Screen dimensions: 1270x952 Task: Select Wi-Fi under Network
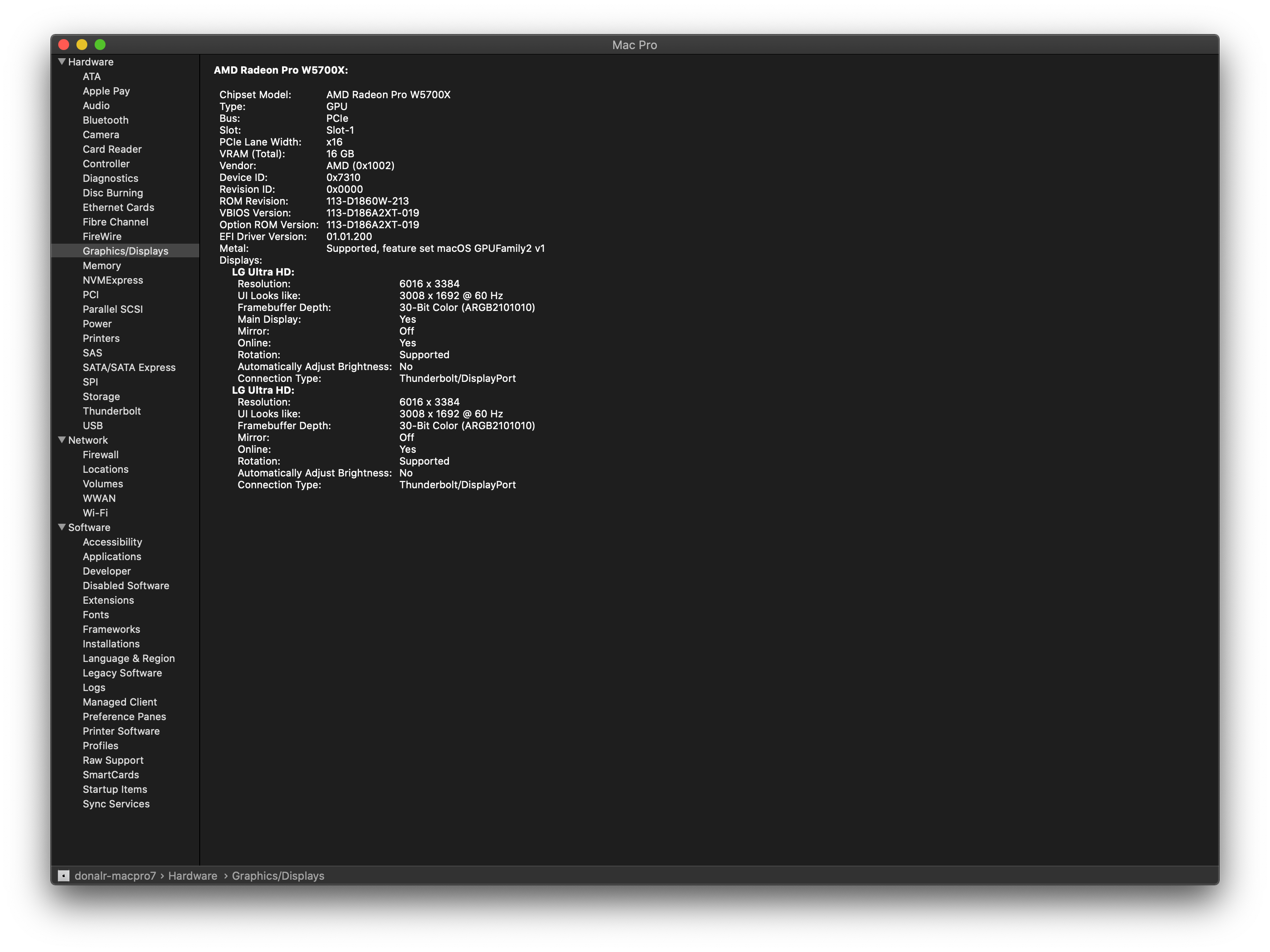(x=96, y=513)
